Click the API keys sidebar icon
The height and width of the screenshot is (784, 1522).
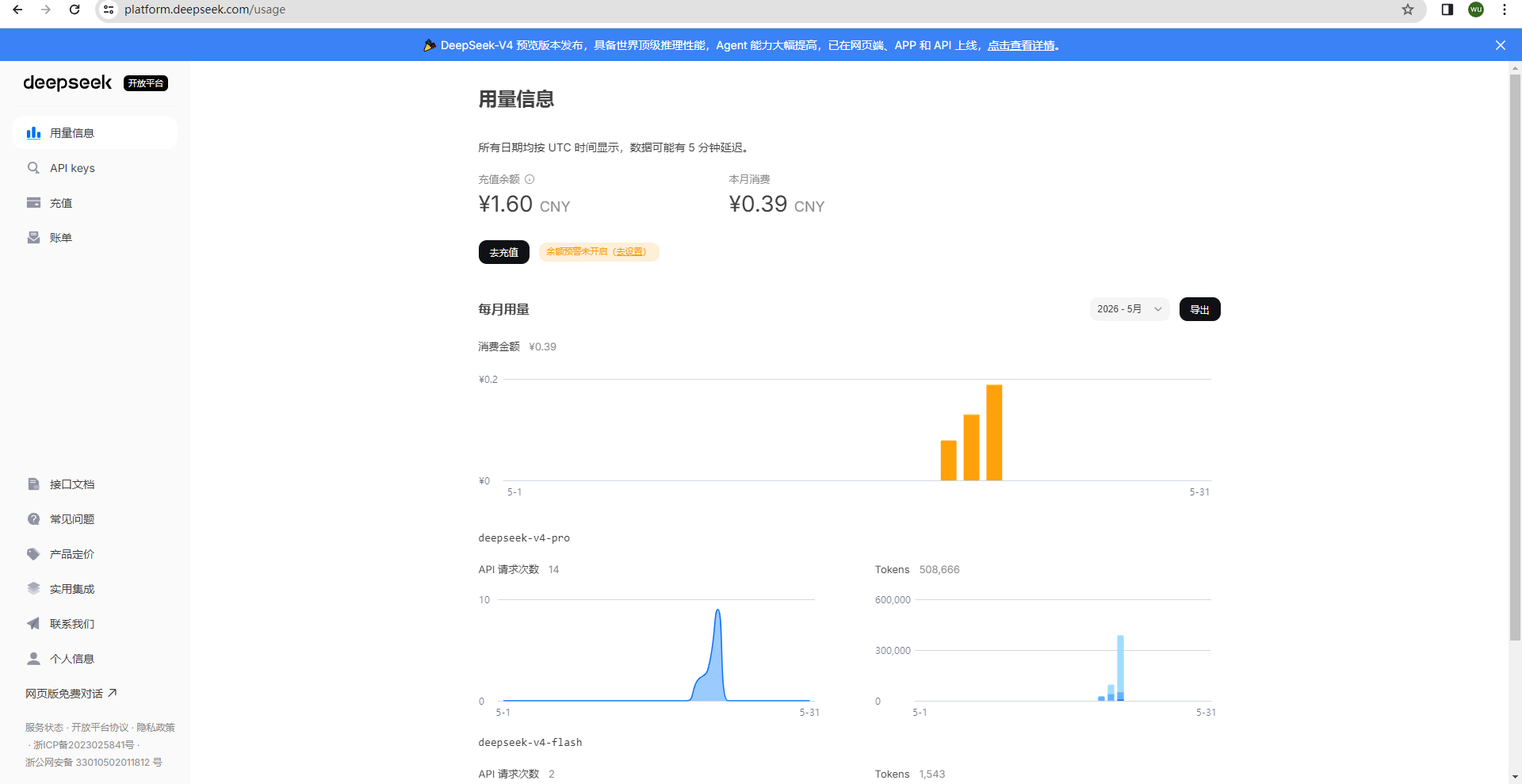pos(33,167)
